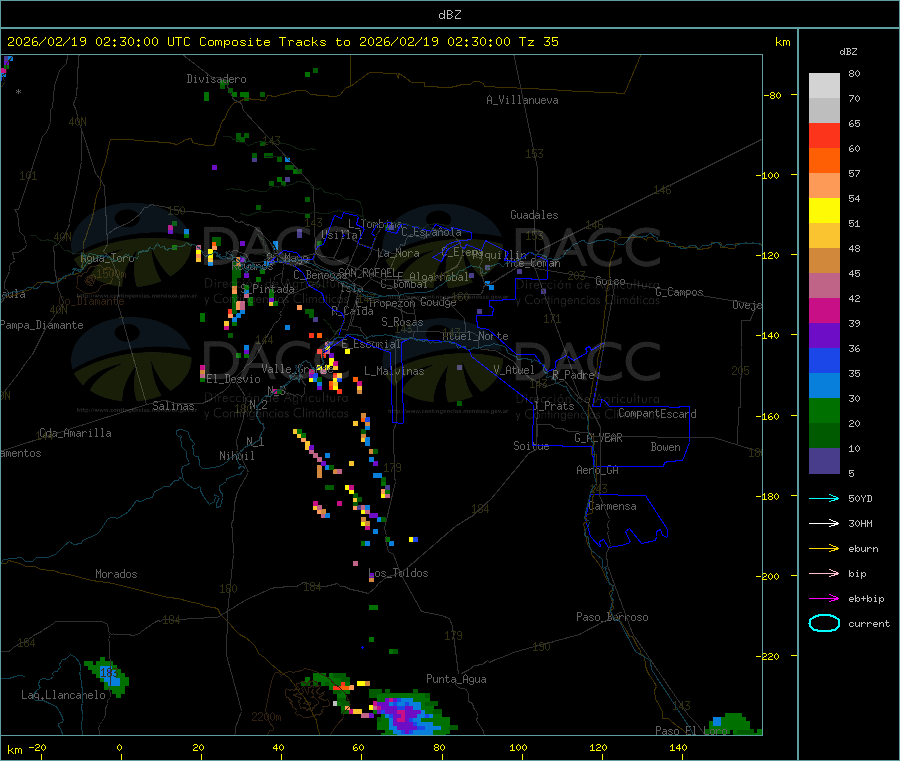Click the yellow eburn arrow icon
This screenshot has width=900, height=761.
(824, 548)
